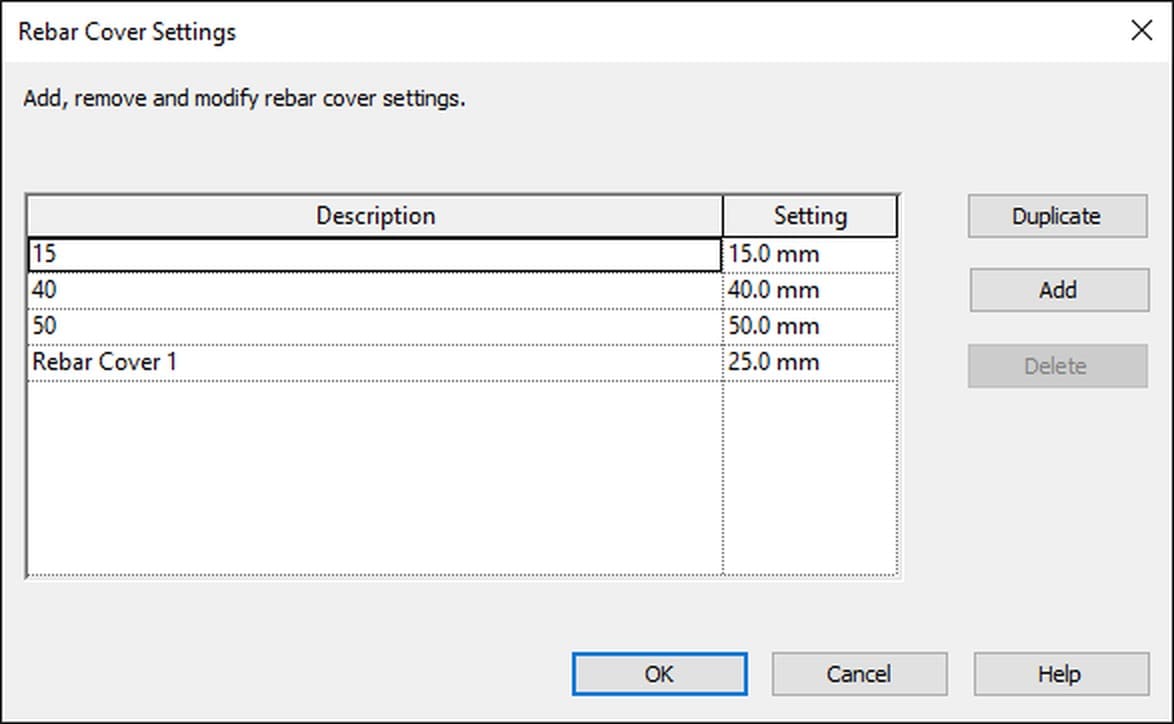
Task: Click the greyed-out Delete button
Action: tap(1057, 366)
